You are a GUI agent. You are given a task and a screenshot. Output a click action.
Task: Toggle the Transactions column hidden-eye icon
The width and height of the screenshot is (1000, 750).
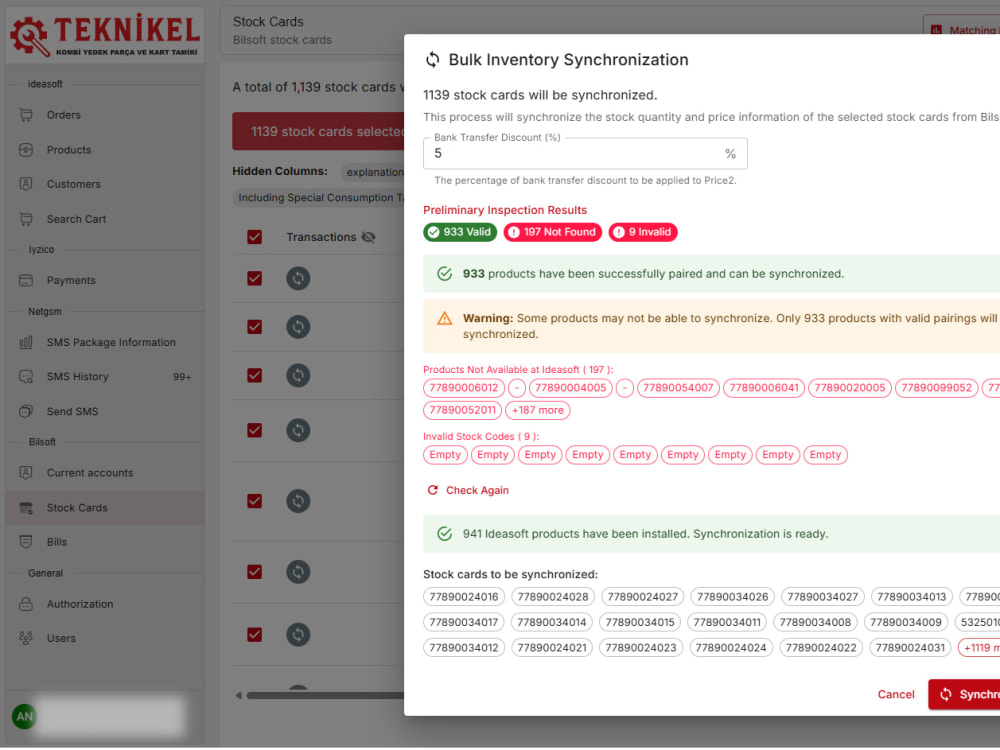click(368, 237)
